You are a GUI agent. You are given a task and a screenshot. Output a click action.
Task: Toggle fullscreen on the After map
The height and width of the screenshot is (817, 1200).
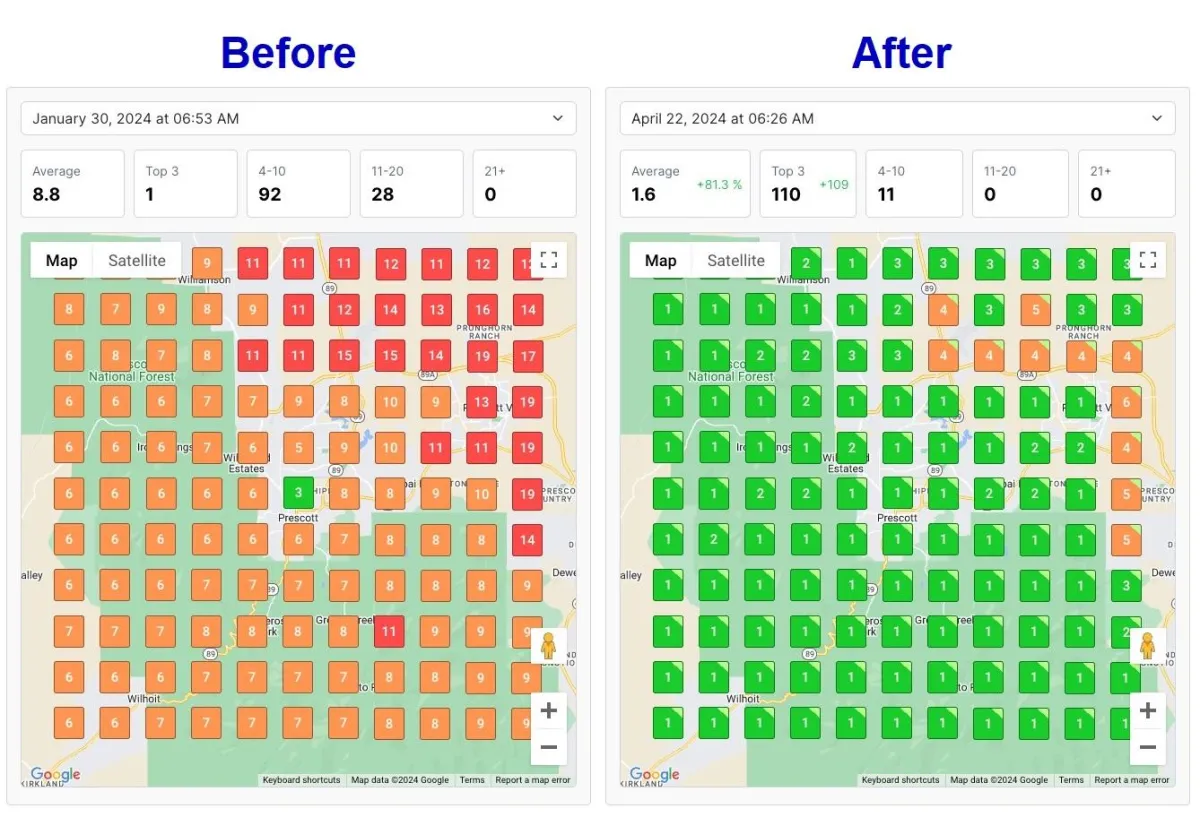coord(1148,260)
